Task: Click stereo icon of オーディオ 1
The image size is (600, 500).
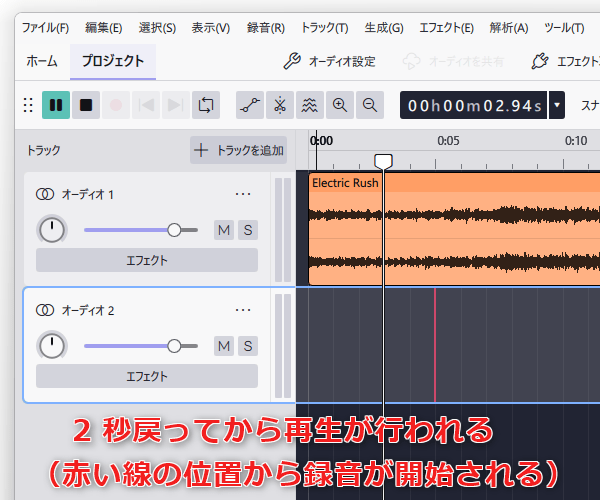Action: click(x=45, y=194)
